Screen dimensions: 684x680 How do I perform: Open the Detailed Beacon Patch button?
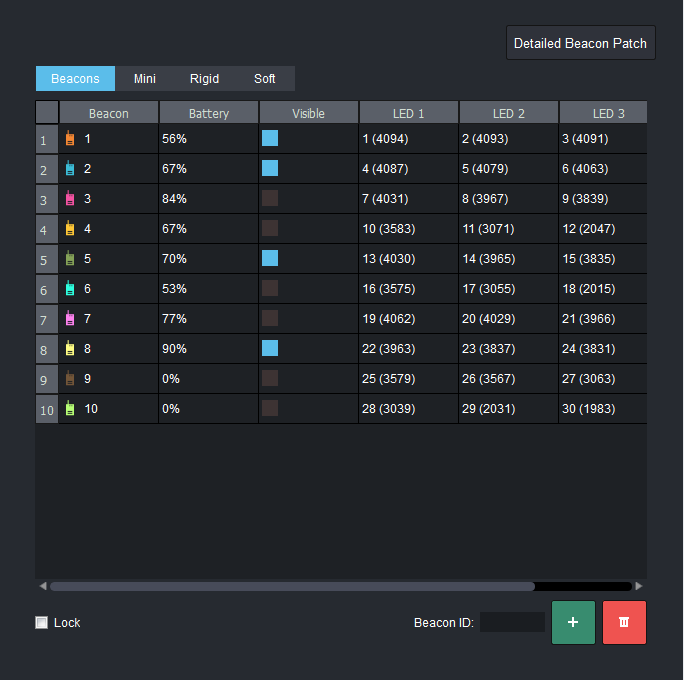[580, 43]
